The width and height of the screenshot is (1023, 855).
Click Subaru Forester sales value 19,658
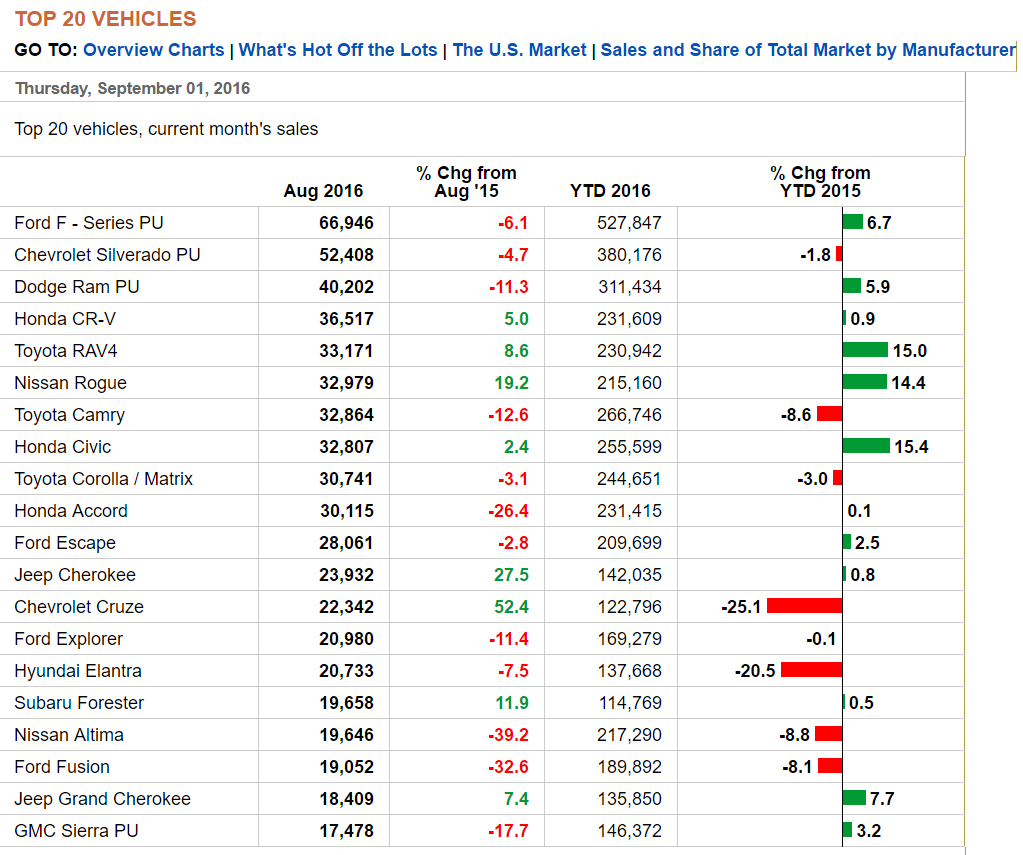tap(346, 702)
